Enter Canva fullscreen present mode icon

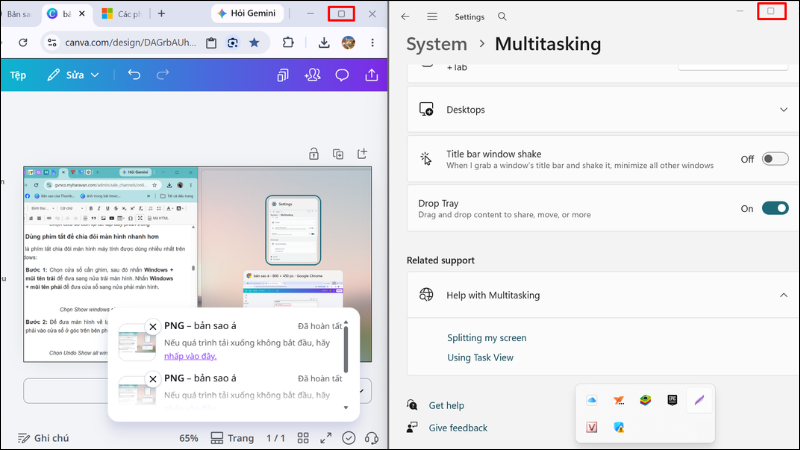[x=326, y=438]
